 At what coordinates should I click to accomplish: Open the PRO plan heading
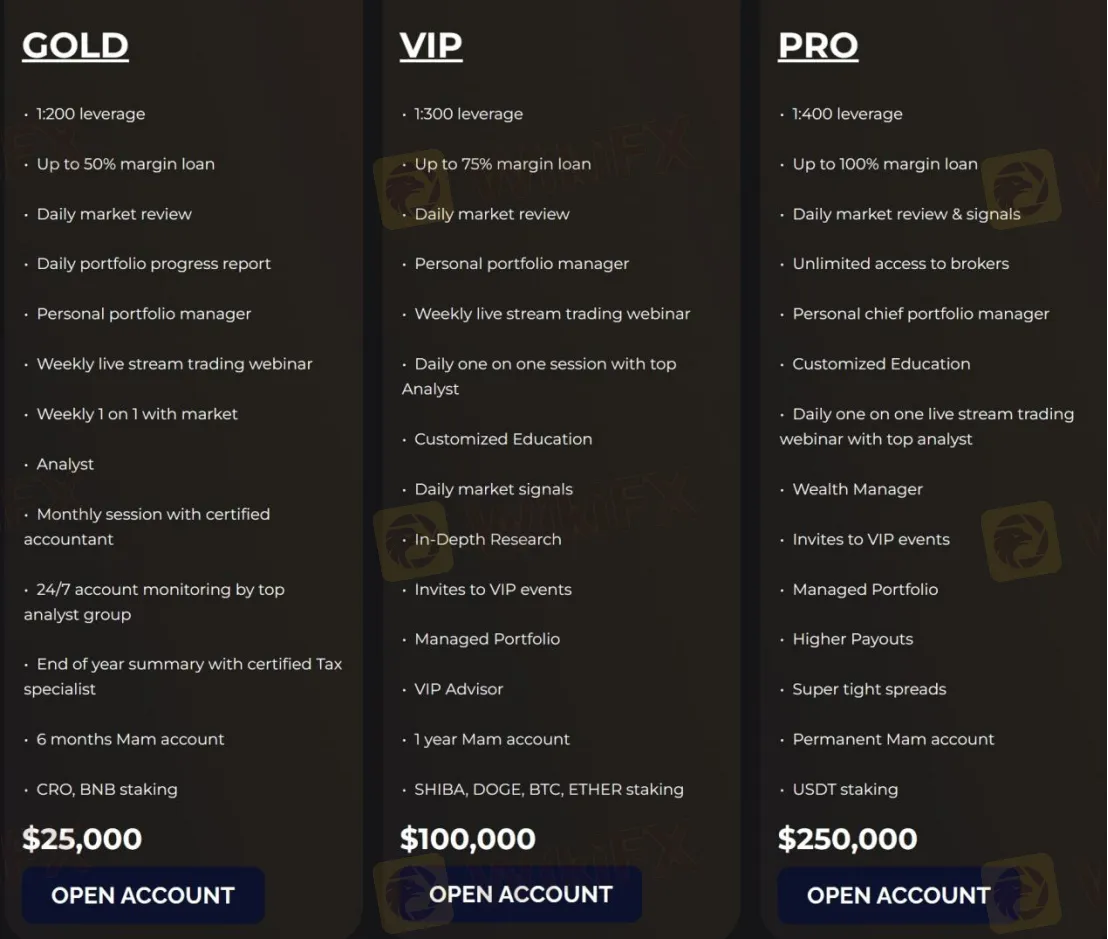click(818, 46)
